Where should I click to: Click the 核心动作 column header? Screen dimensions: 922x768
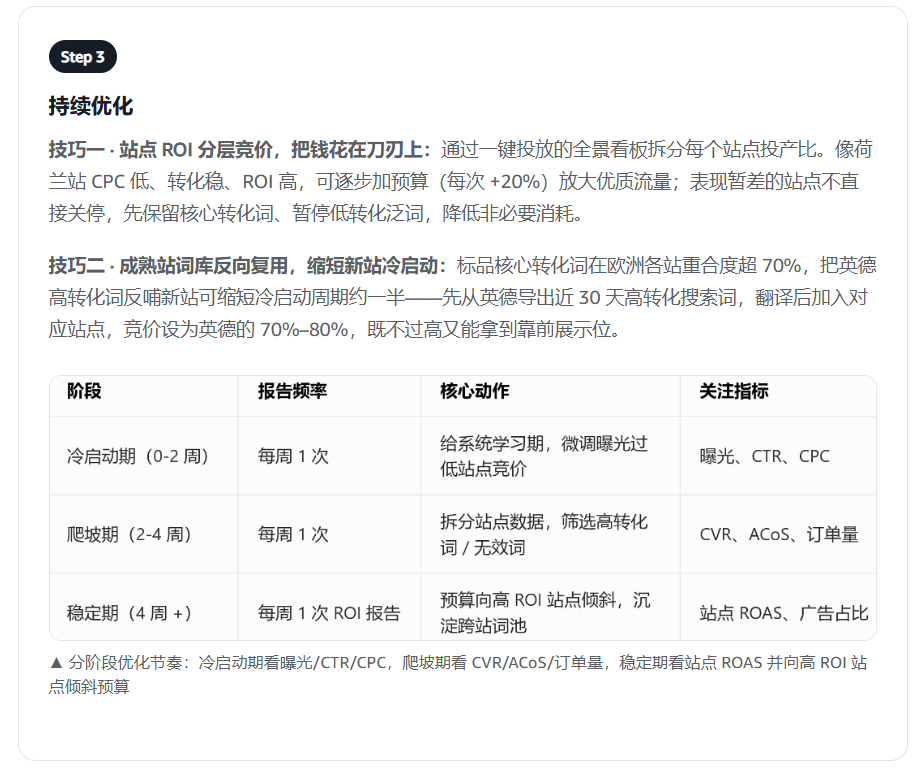pyautogui.click(x=475, y=391)
